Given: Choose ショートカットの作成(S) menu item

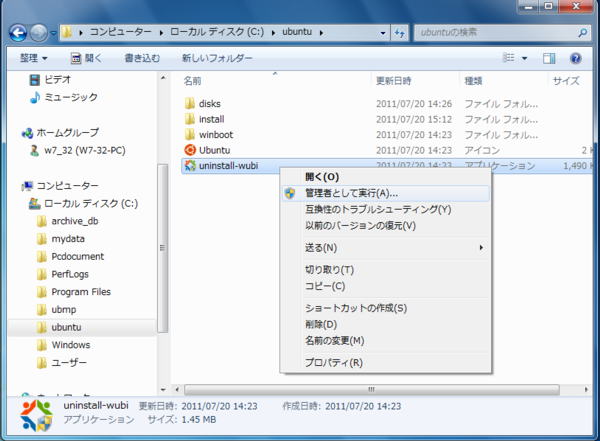Looking at the screenshot, I should point(385,308).
